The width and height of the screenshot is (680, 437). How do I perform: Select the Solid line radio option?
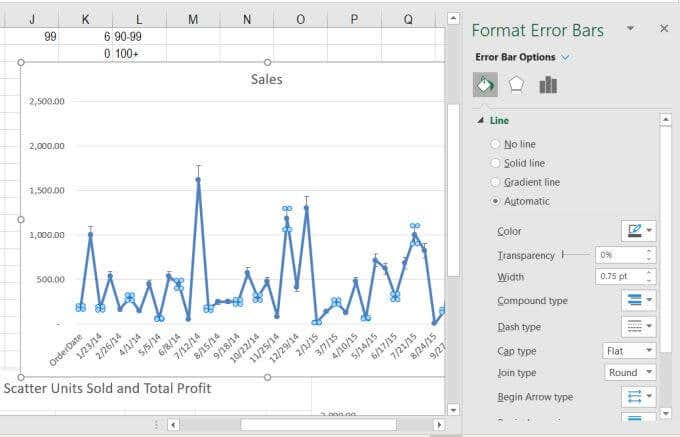tap(496, 163)
